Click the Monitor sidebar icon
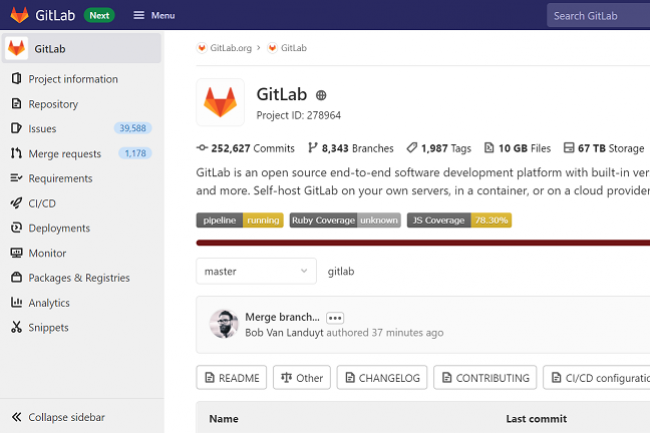The width and height of the screenshot is (650, 433). point(16,253)
